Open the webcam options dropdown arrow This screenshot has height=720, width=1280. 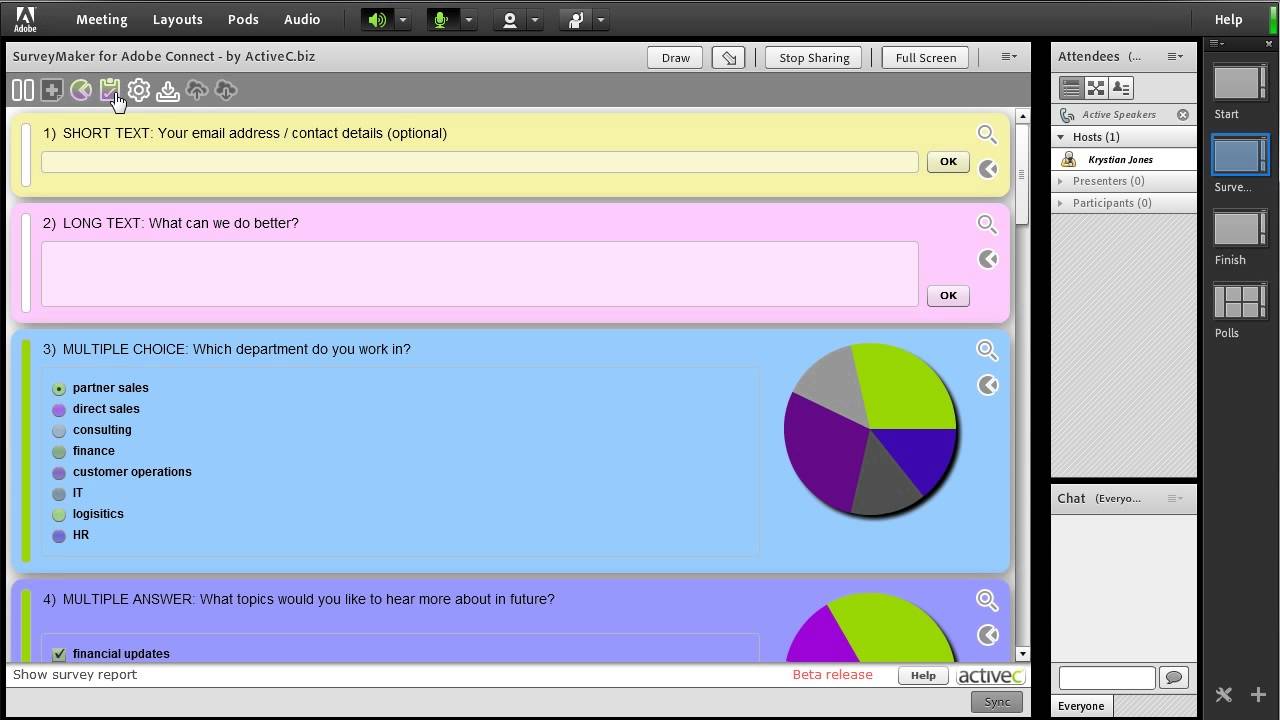[x=534, y=20]
